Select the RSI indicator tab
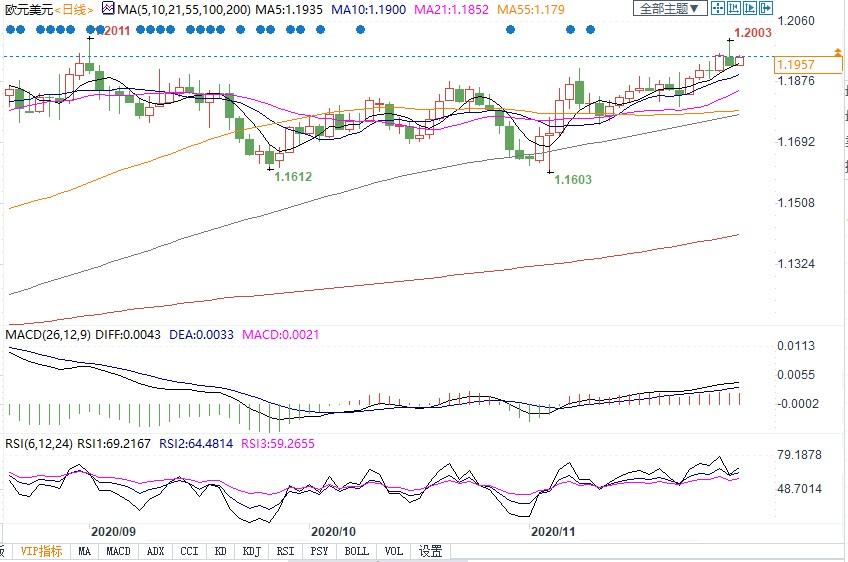Screen dimensions: 848x562 point(285,551)
